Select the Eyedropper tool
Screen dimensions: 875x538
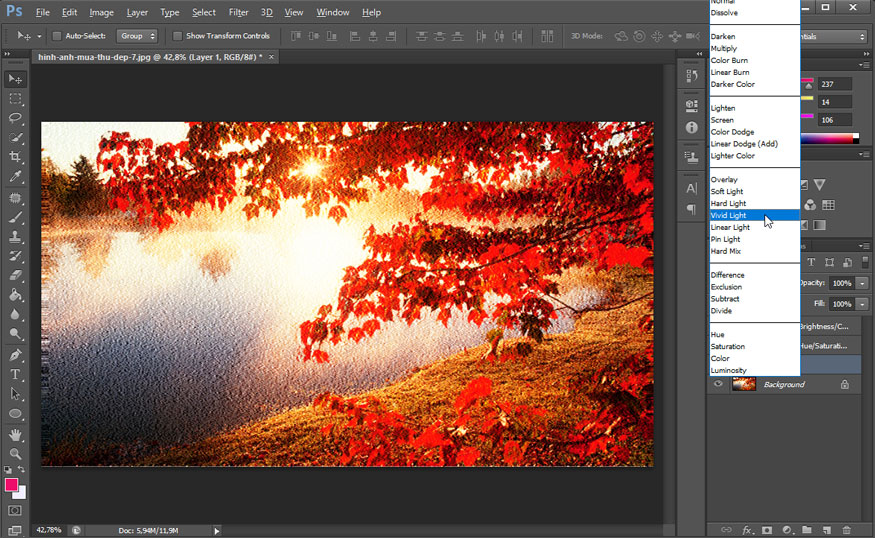point(15,176)
